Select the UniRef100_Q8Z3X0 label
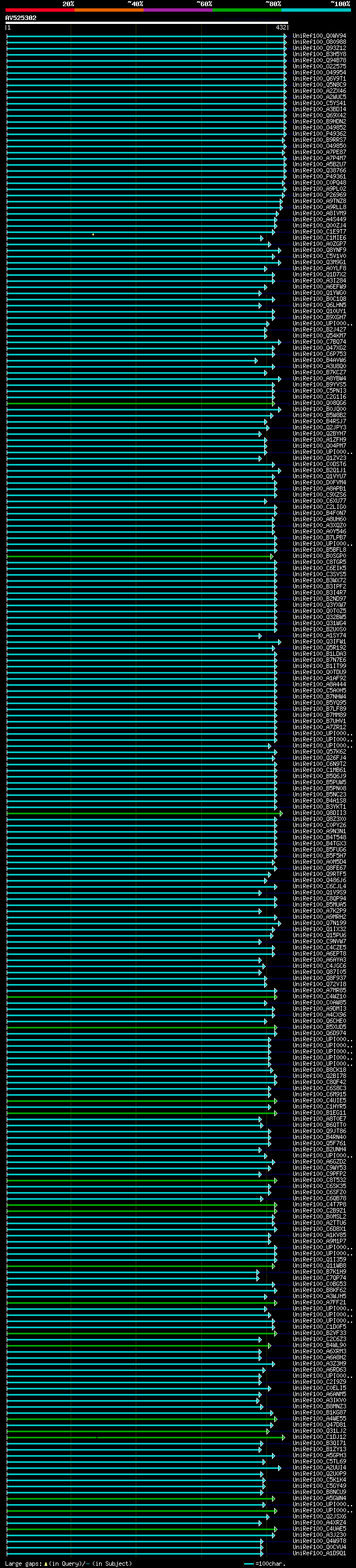The height and width of the screenshot is (1568, 356). 319,819
